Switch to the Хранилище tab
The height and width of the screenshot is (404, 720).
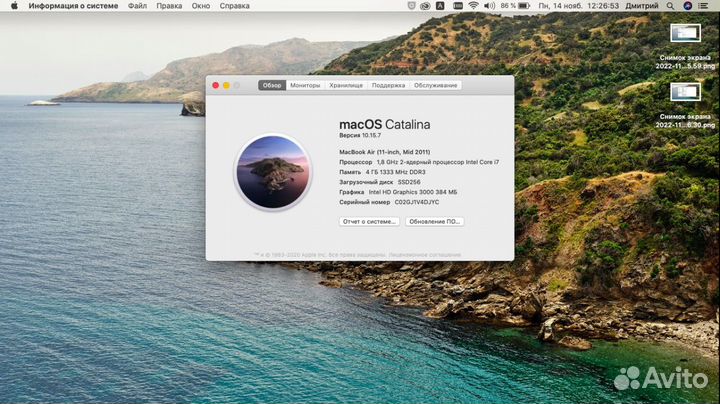346,85
